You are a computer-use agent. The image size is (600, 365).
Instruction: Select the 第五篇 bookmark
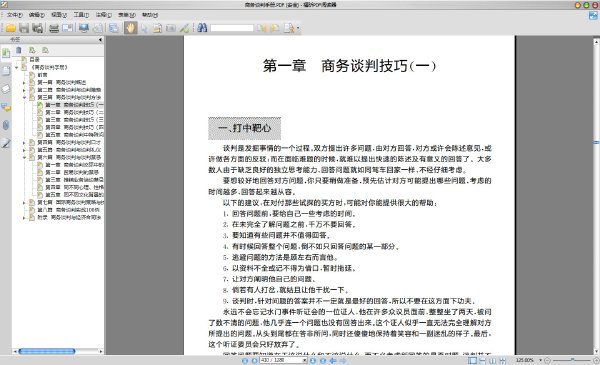69,150
